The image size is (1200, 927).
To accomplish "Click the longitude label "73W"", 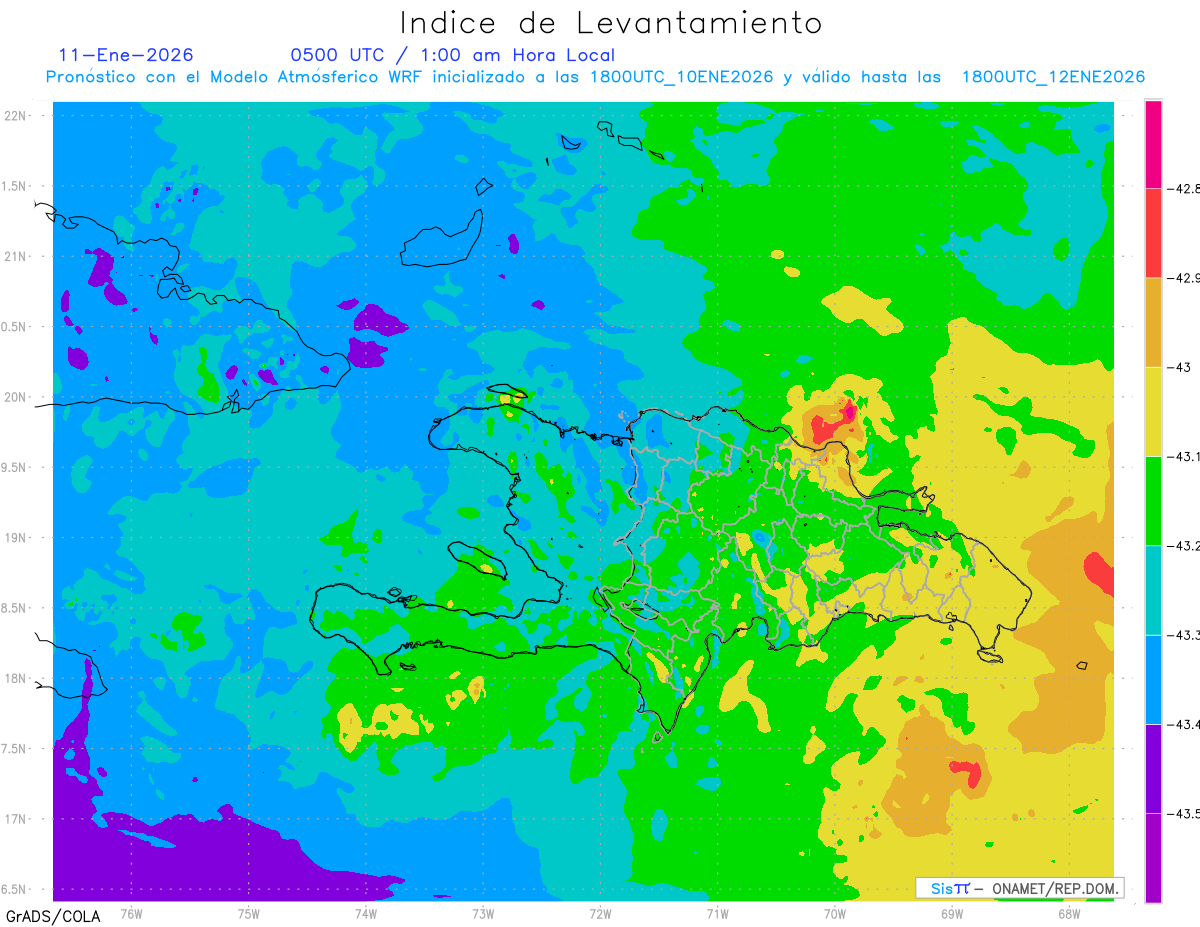I will pos(483,912).
